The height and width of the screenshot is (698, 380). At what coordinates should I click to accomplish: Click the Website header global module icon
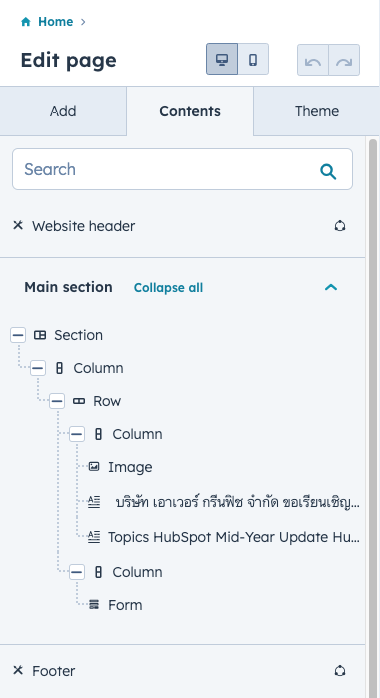click(x=340, y=226)
